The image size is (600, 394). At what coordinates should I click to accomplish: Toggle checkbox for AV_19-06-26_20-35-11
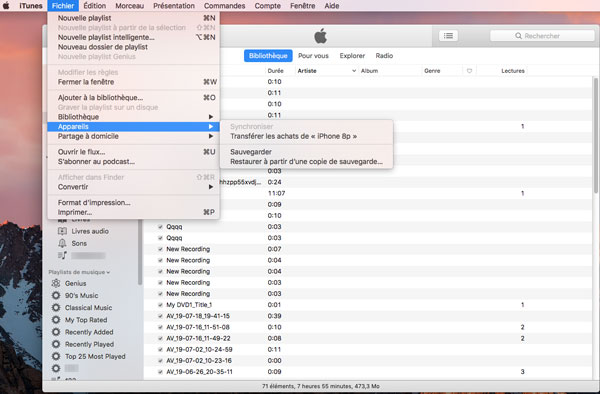click(x=160, y=371)
